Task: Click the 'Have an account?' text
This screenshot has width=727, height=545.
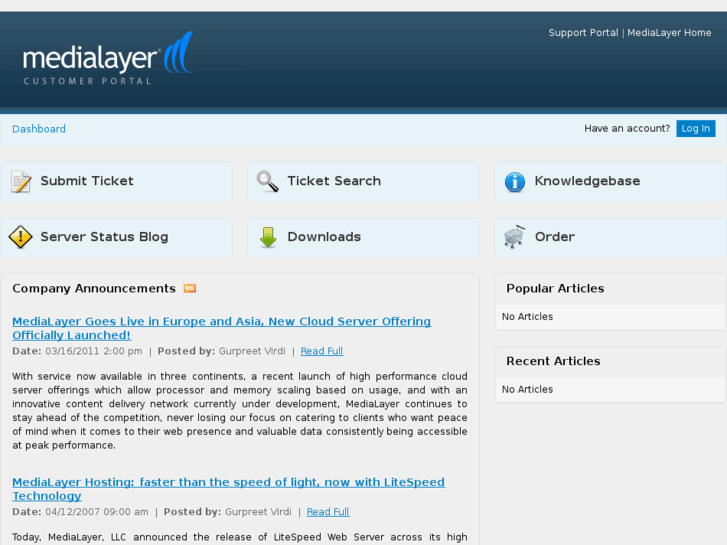Action: click(x=627, y=128)
